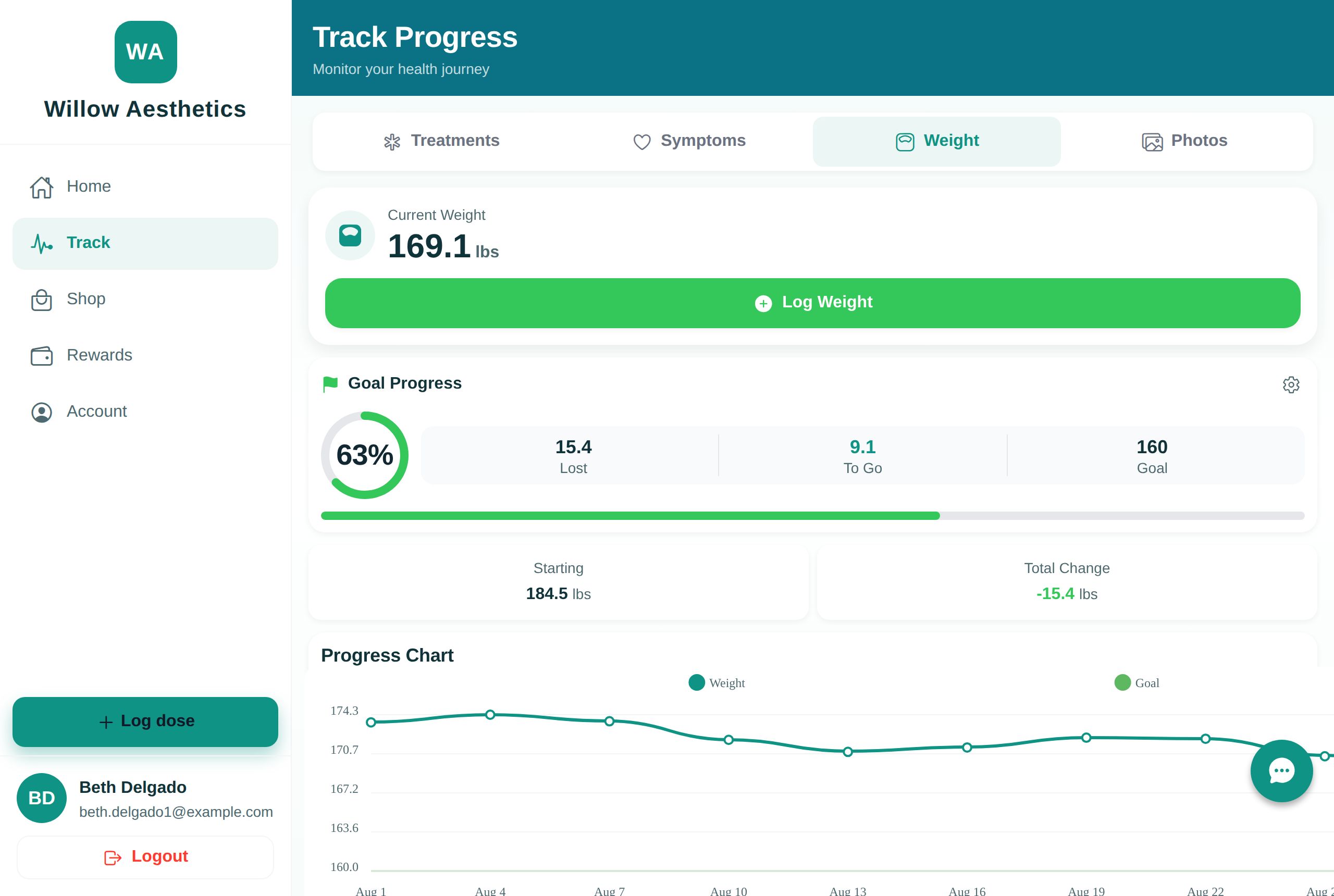The image size is (1334, 896).
Task: Click the Beth Delgado name
Action: click(132, 788)
